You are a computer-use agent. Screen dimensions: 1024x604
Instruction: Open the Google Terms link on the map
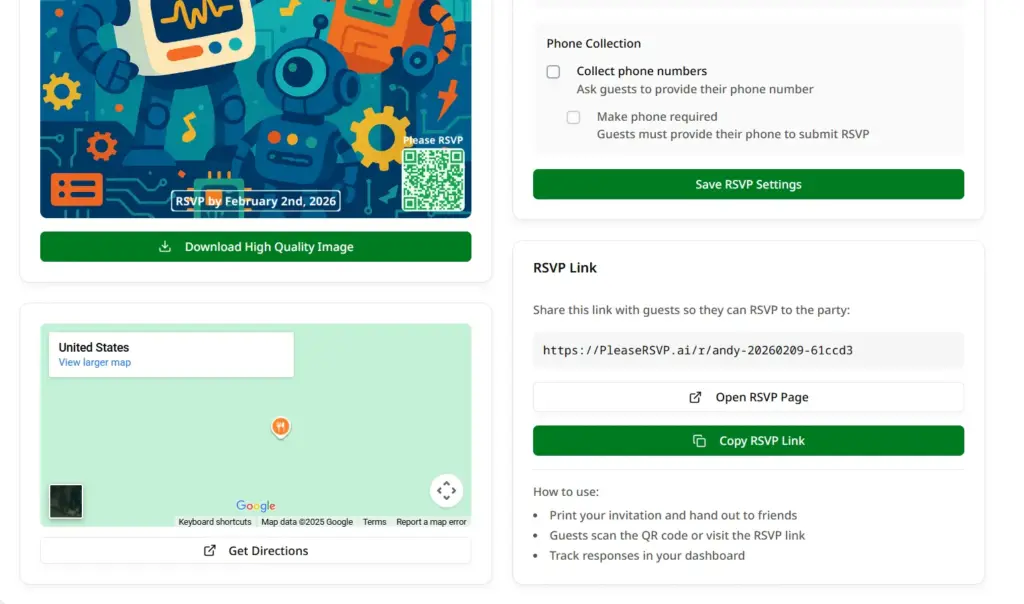pos(374,521)
